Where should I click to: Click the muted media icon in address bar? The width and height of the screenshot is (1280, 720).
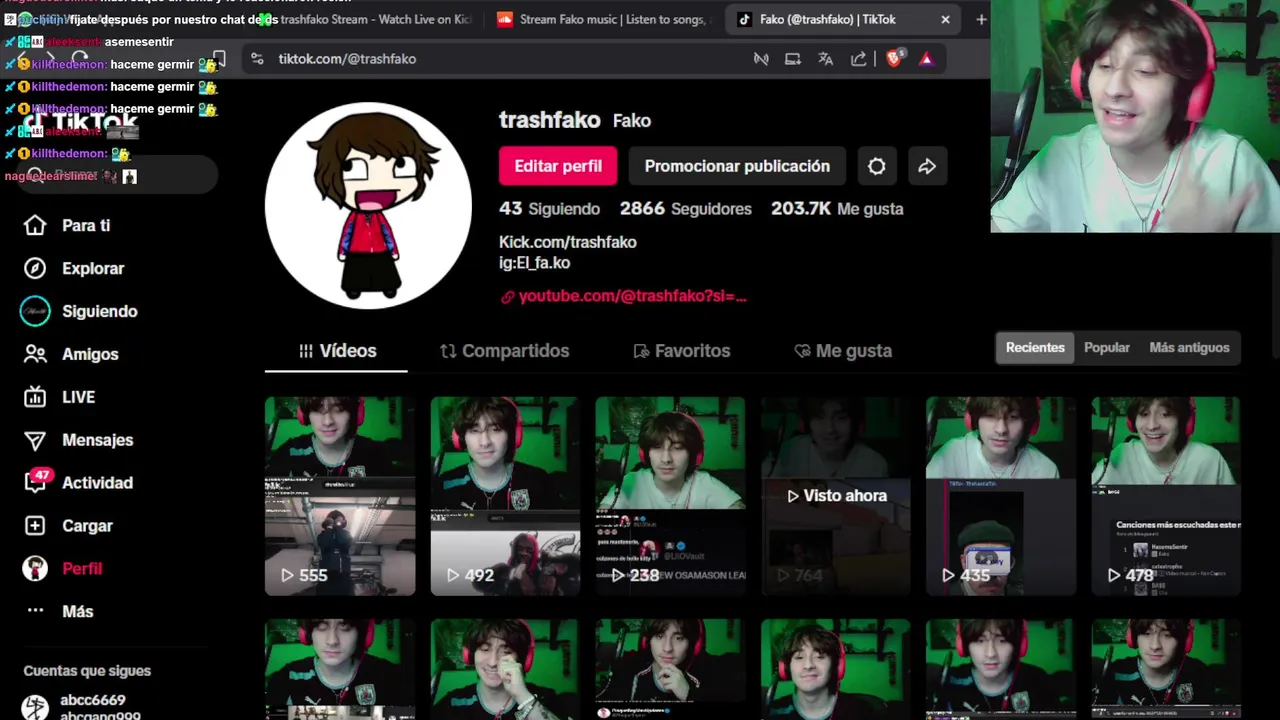pos(761,59)
